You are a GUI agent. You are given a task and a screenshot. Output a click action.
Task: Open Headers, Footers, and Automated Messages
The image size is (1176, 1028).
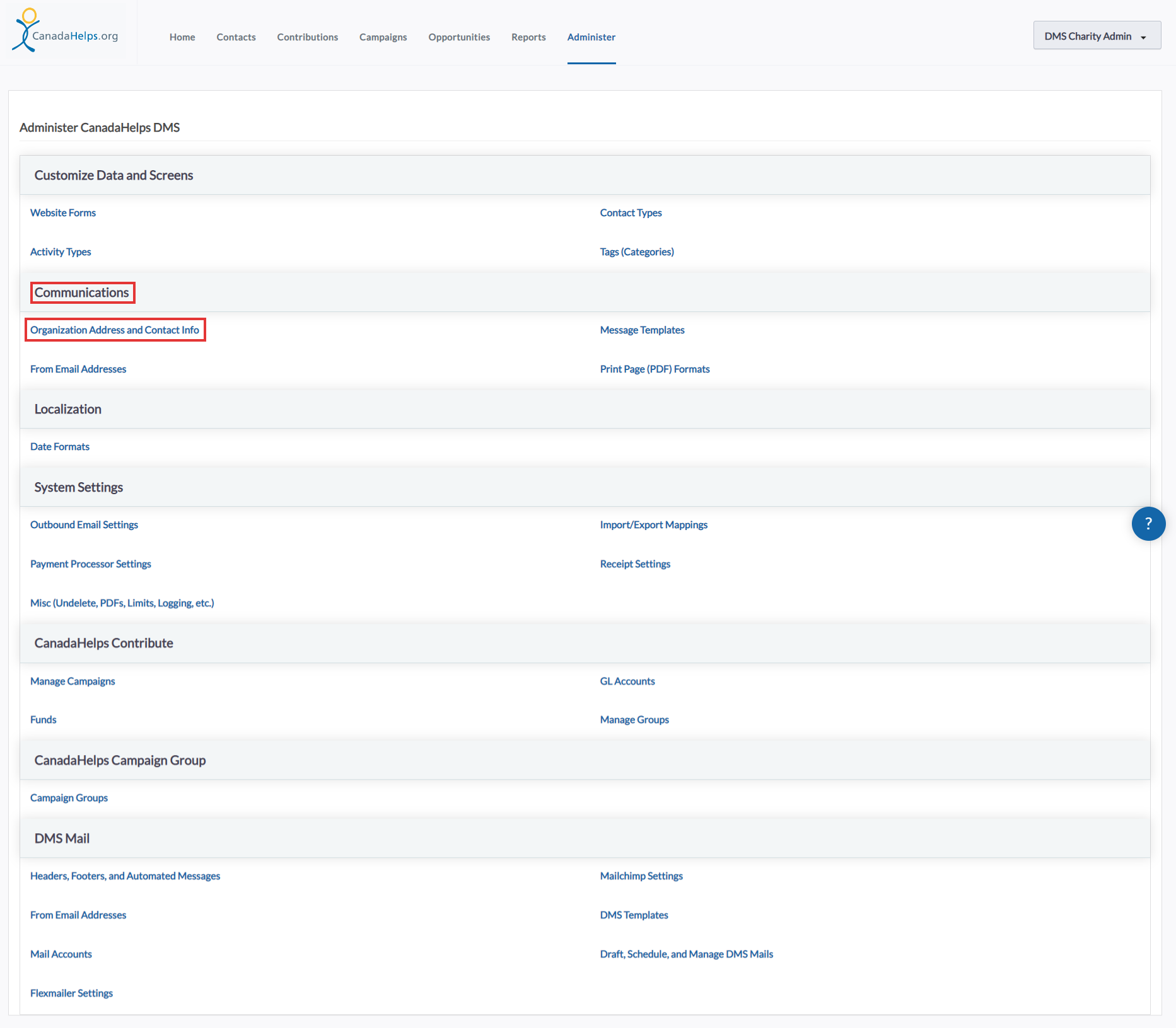click(x=125, y=876)
